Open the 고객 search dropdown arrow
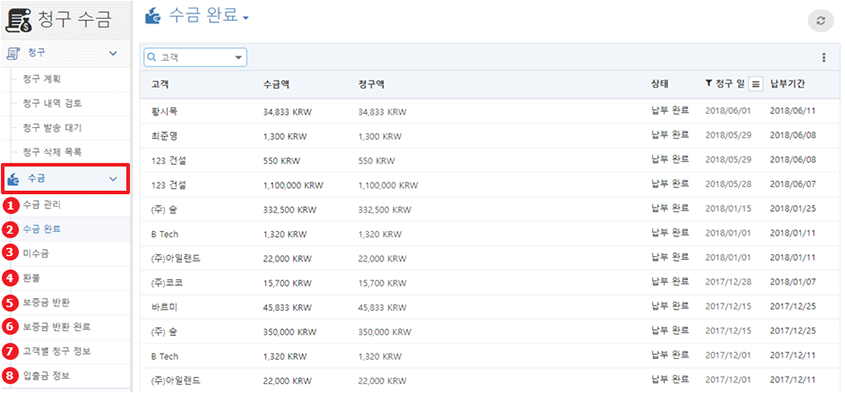 [x=238, y=58]
